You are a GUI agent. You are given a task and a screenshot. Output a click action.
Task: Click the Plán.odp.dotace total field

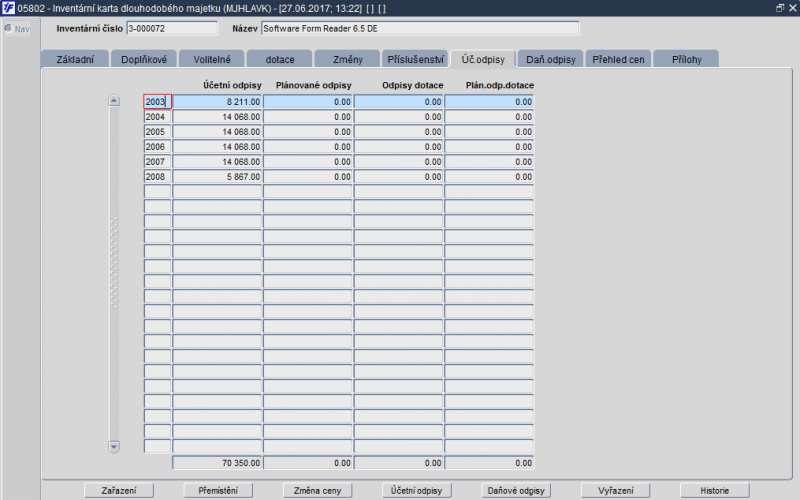pyautogui.click(x=489, y=463)
